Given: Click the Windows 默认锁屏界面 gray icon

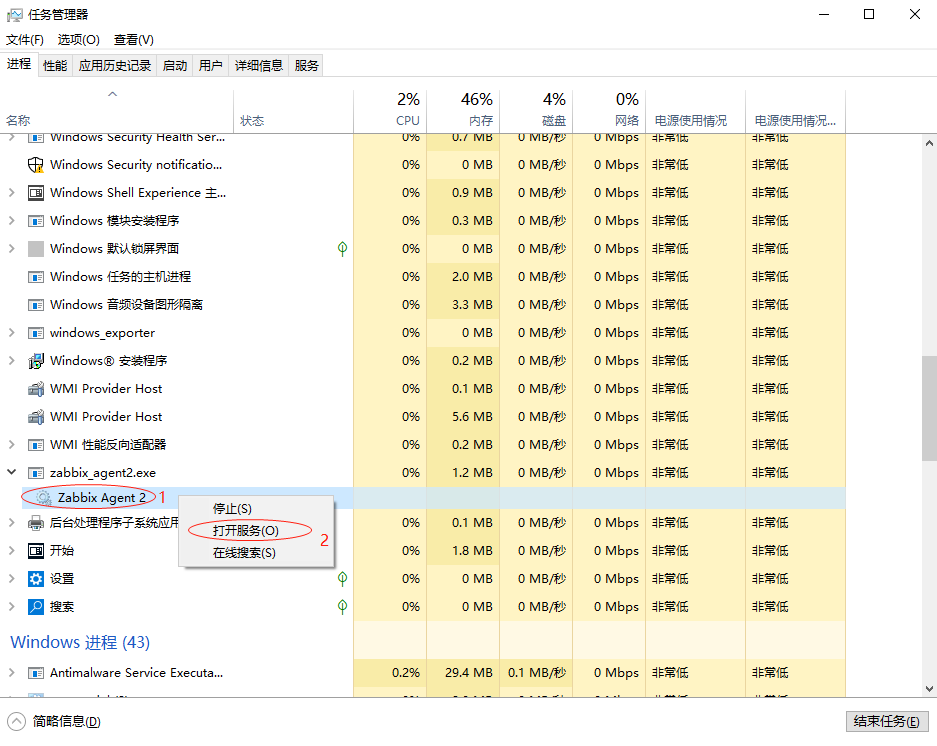Looking at the screenshot, I should [x=36, y=249].
